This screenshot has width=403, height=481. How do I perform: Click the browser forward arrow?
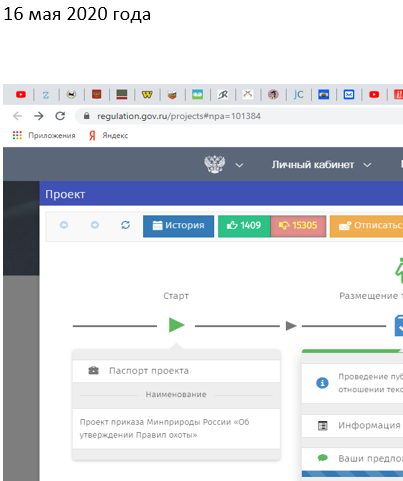39,116
